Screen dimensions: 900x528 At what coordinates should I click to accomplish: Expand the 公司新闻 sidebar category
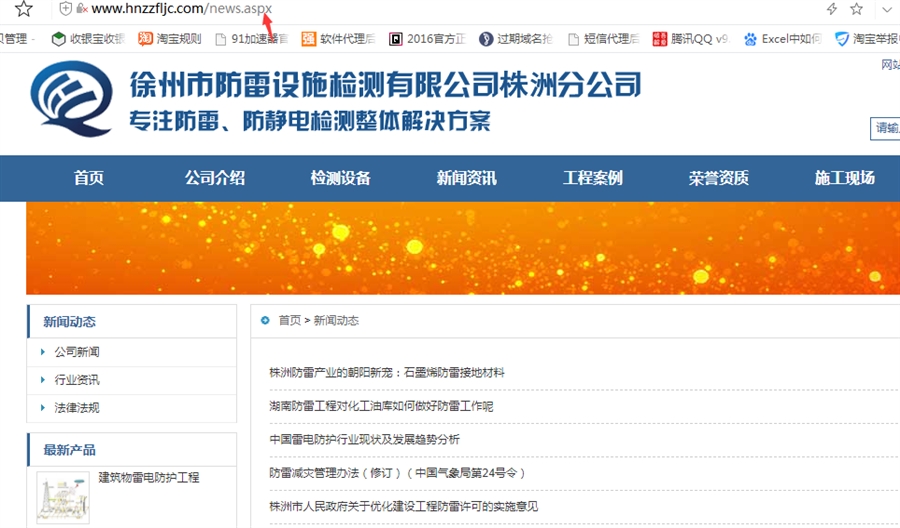[x=77, y=352]
